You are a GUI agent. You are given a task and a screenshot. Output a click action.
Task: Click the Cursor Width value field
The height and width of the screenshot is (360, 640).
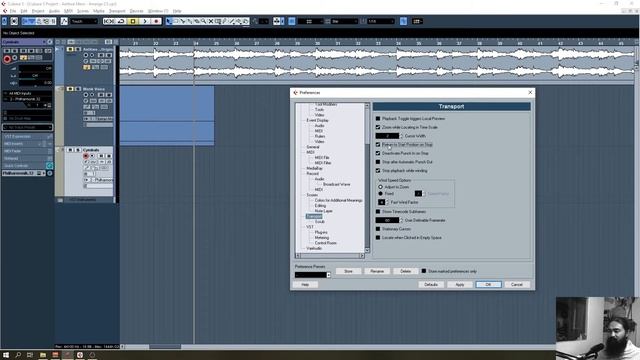pyautogui.click(x=387, y=136)
